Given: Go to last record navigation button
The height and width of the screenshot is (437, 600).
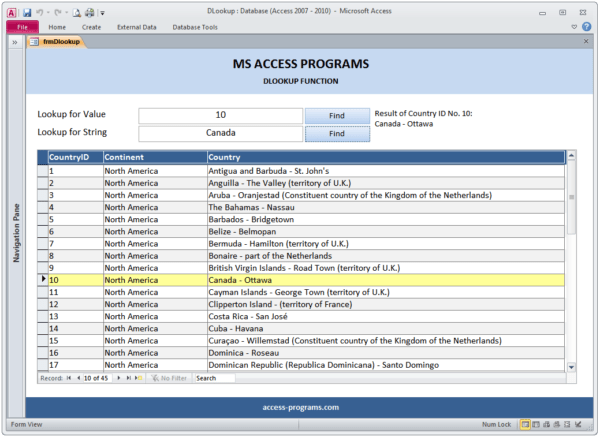Looking at the screenshot, I should click(129, 378).
